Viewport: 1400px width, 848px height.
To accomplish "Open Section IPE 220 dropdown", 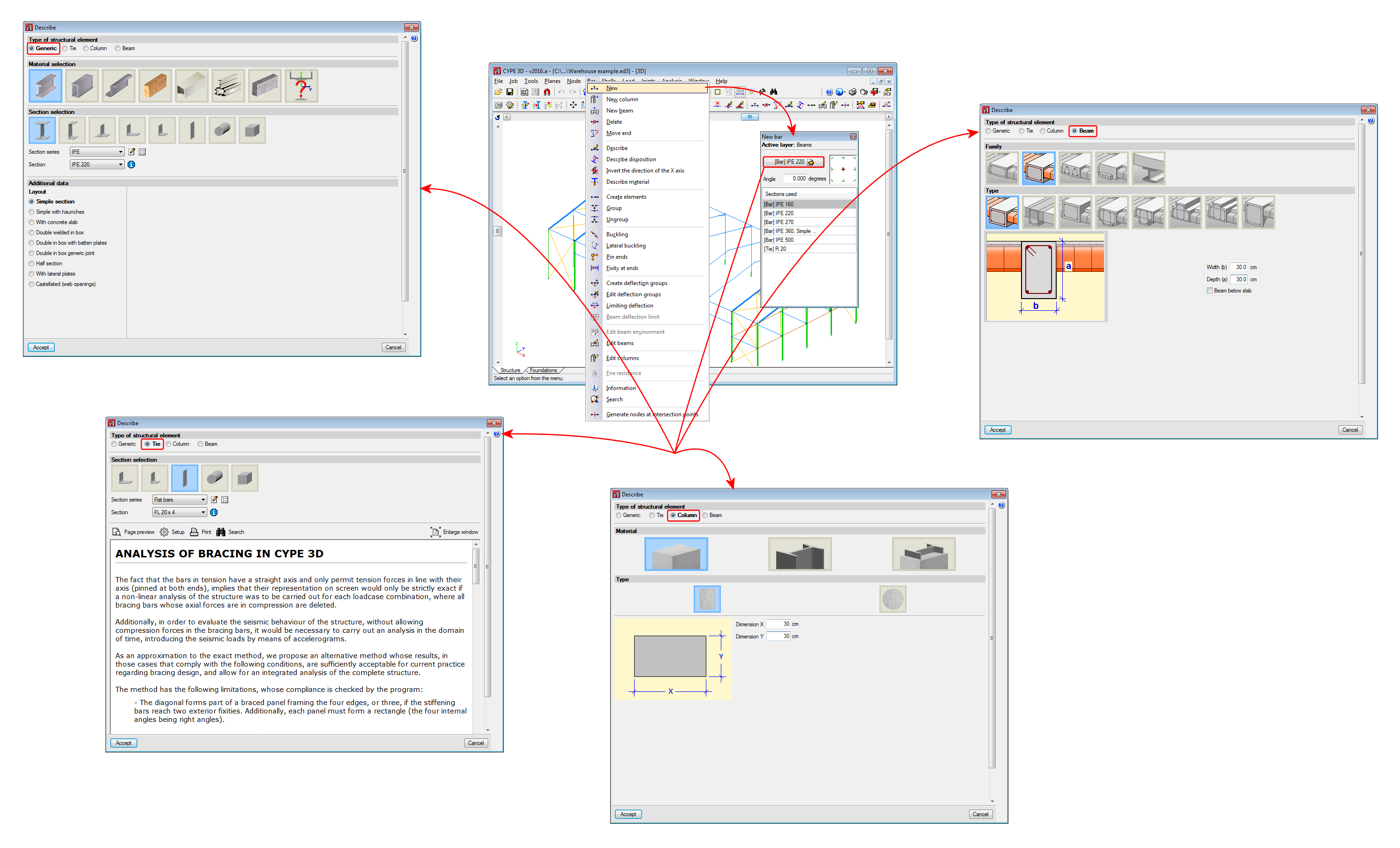I will point(97,165).
